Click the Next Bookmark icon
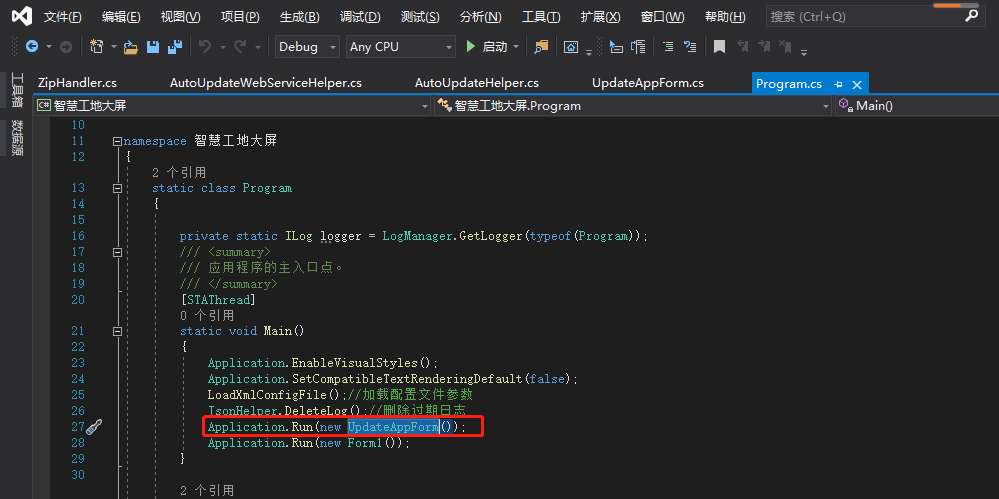The height and width of the screenshot is (499, 999). coord(764,47)
